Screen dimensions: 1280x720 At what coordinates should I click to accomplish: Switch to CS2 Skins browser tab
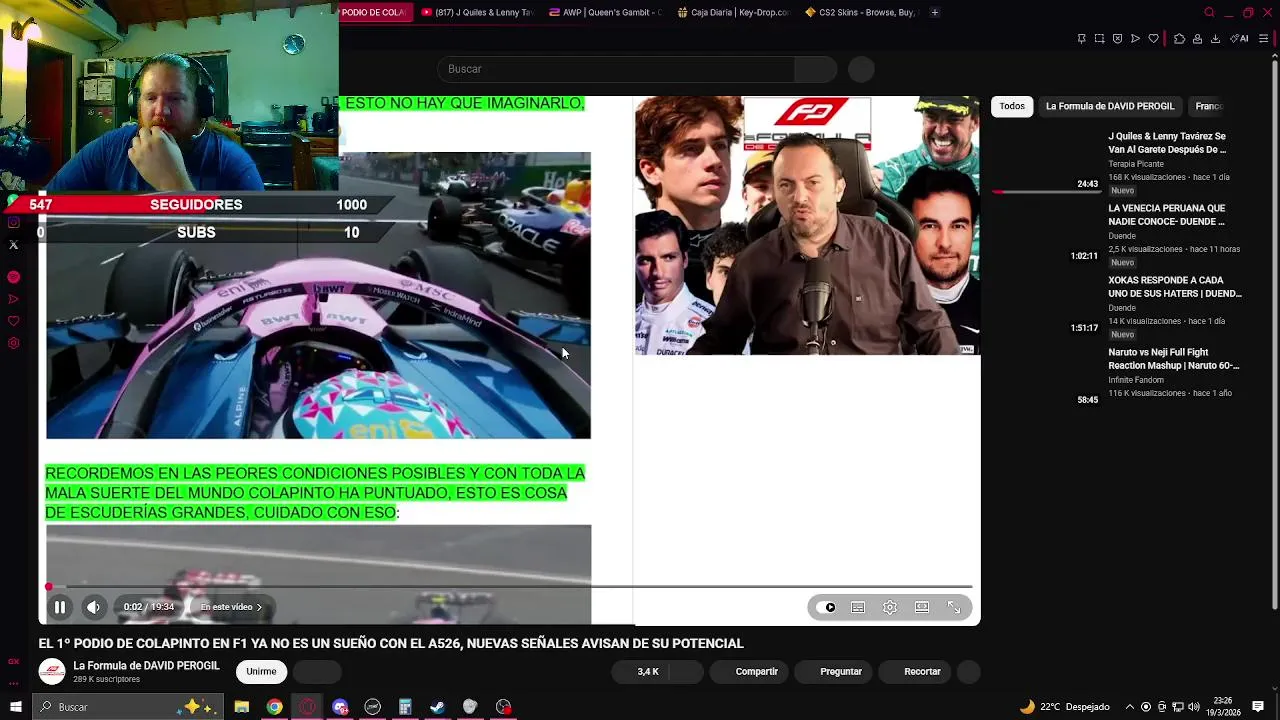[861, 12]
